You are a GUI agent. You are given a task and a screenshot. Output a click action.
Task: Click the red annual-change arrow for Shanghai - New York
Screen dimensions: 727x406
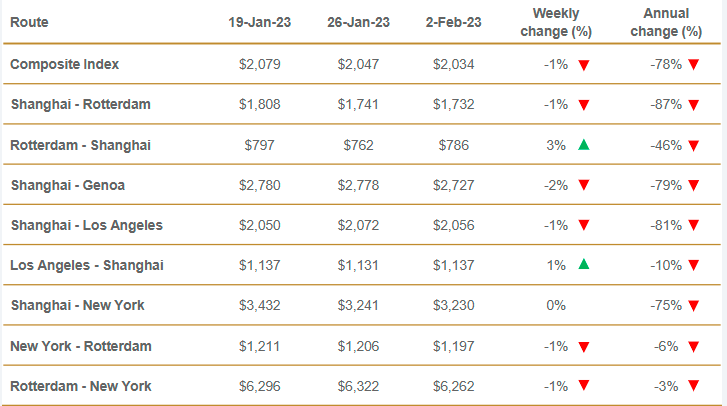[x=692, y=306]
